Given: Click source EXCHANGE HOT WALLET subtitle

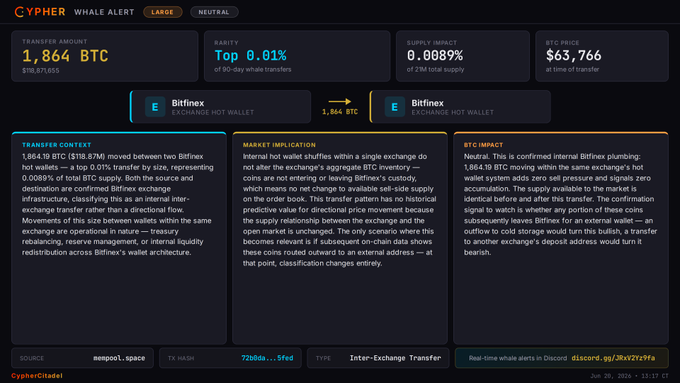Looking at the screenshot, I should [x=213, y=113].
